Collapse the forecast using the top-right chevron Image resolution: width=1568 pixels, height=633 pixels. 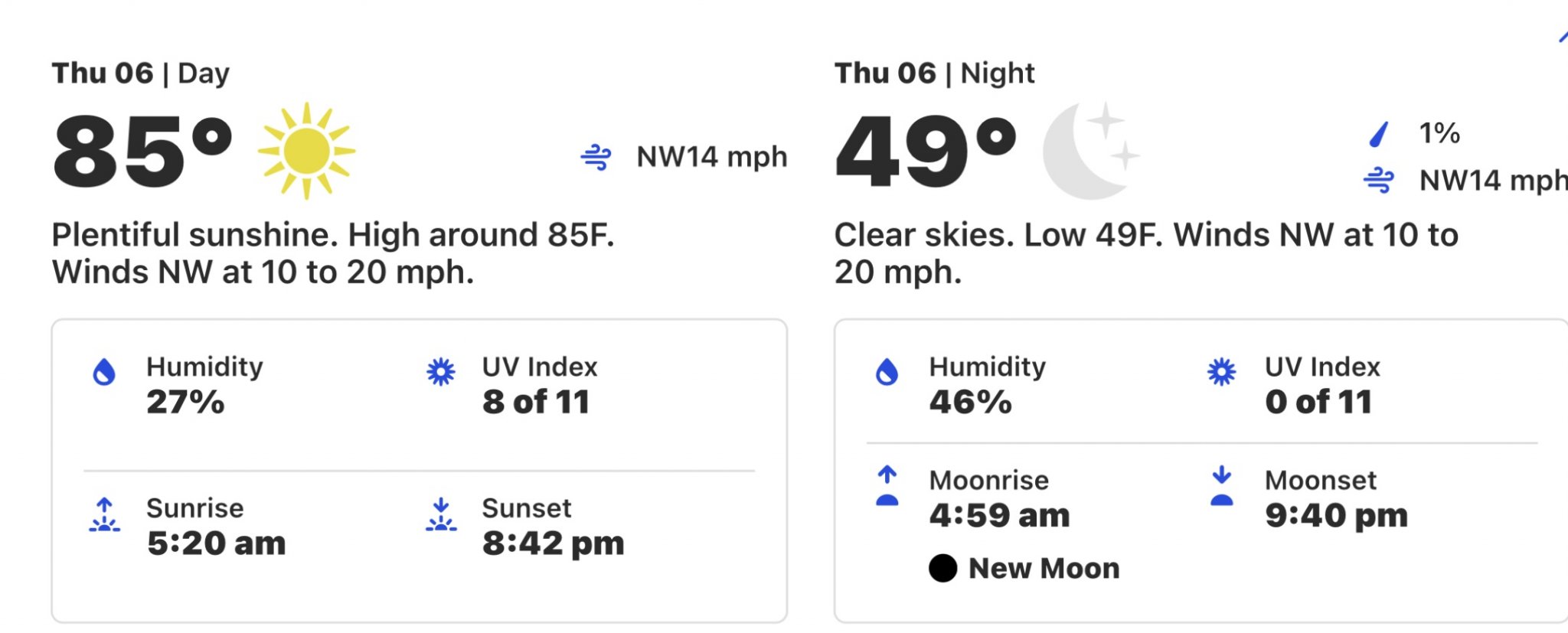click(1562, 37)
